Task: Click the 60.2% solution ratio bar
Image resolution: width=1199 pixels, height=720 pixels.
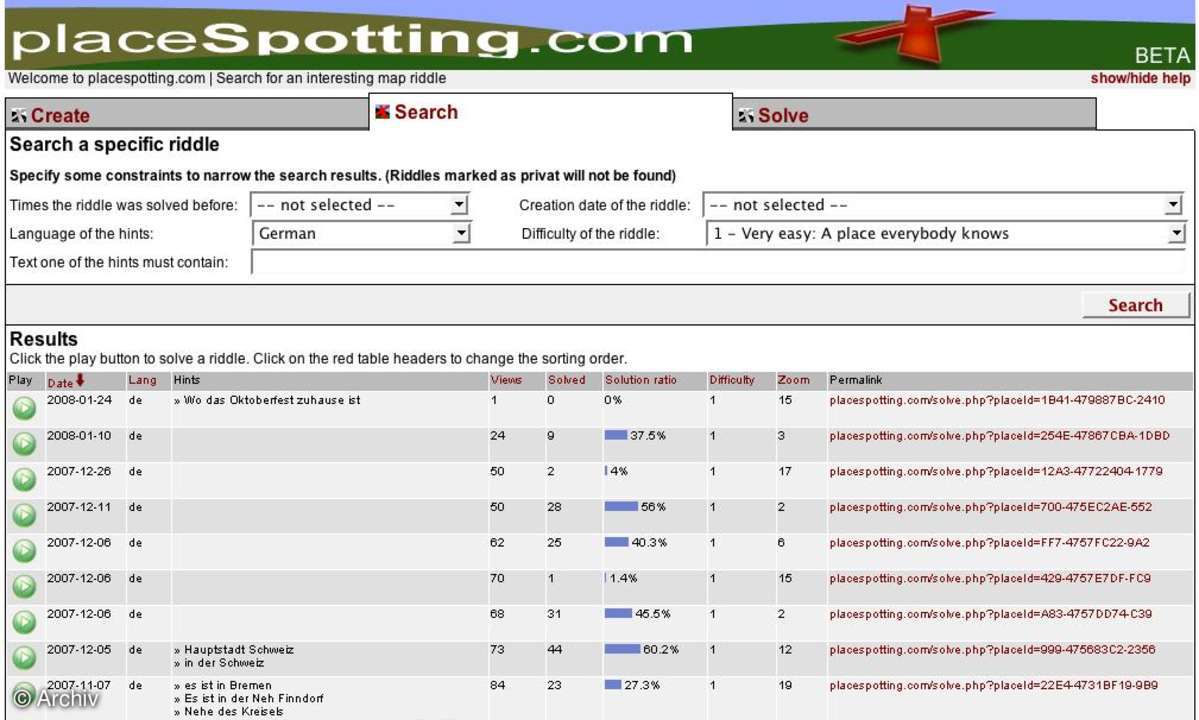Action: click(x=622, y=649)
